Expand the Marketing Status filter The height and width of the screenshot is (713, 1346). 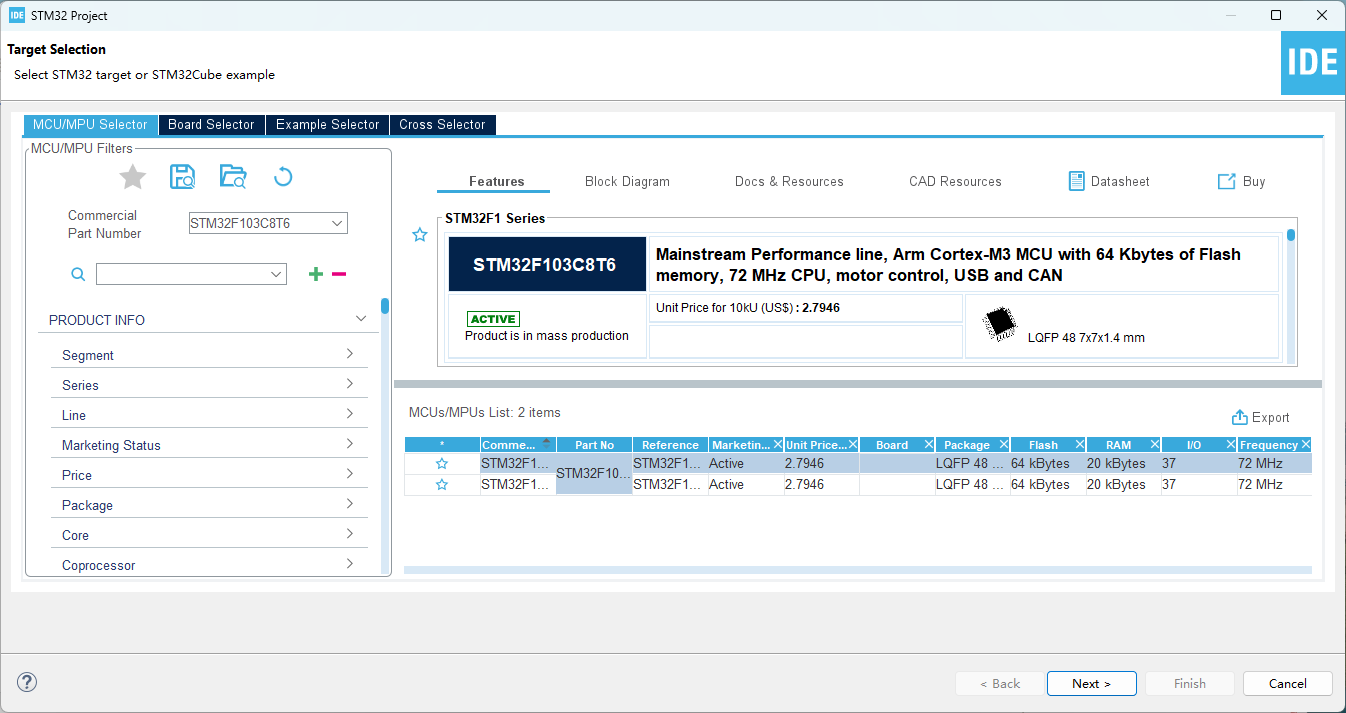(350, 444)
